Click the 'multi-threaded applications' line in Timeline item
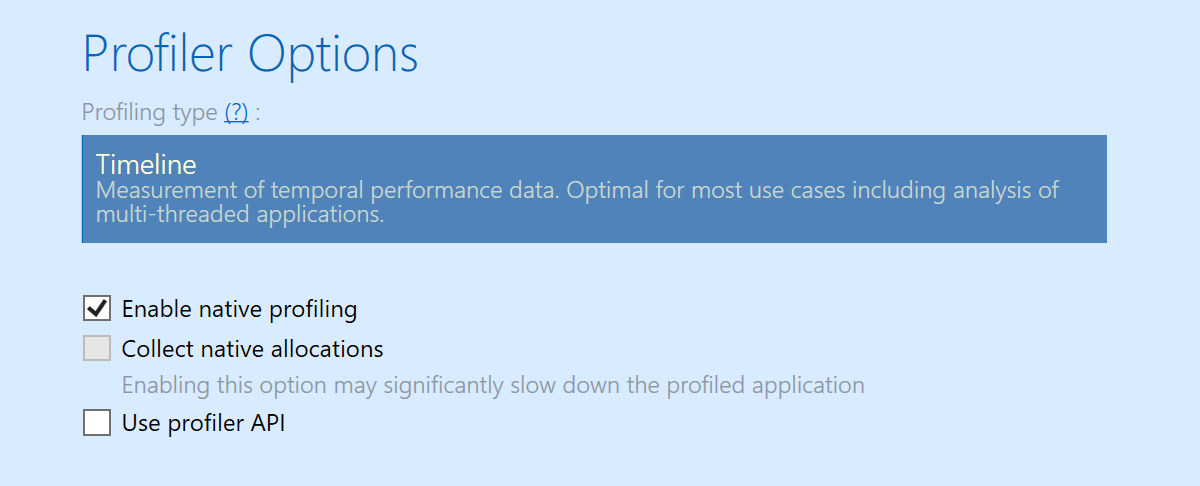 click(x=240, y=214)
